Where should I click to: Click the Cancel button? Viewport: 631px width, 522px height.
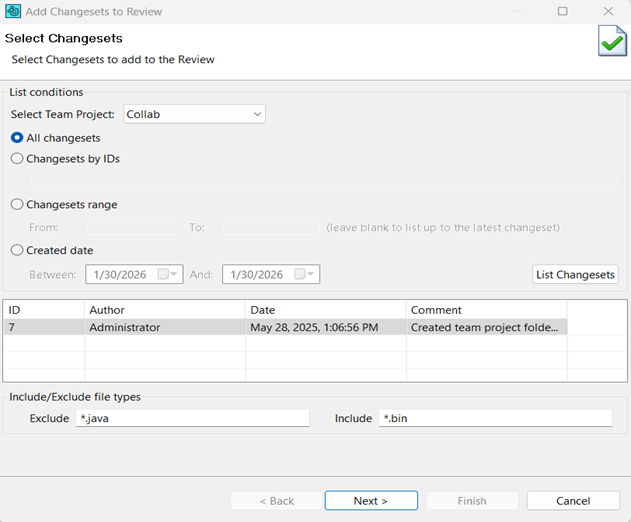point(573,501)
